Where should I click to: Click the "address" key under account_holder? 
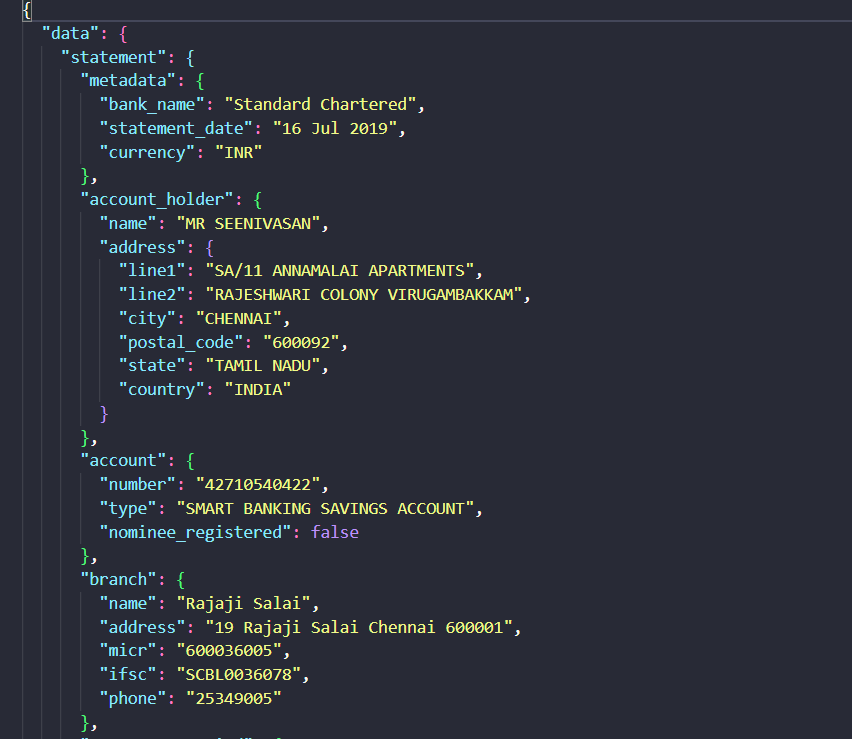point(142,247)
